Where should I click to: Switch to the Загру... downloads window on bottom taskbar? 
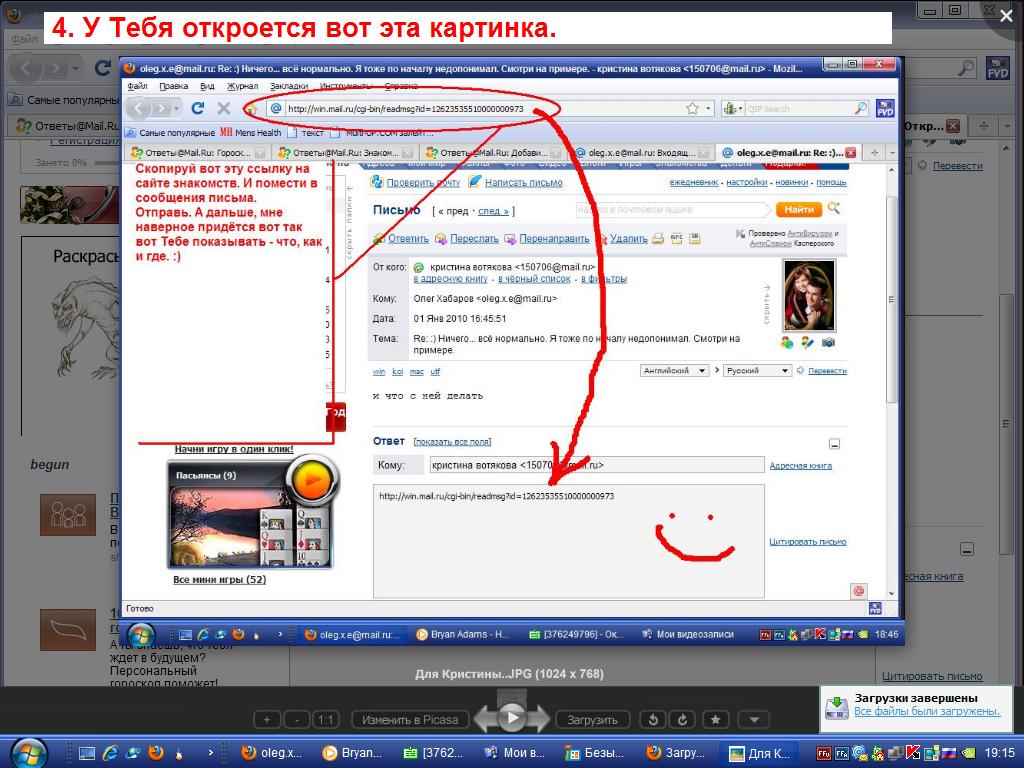[676, 753]
